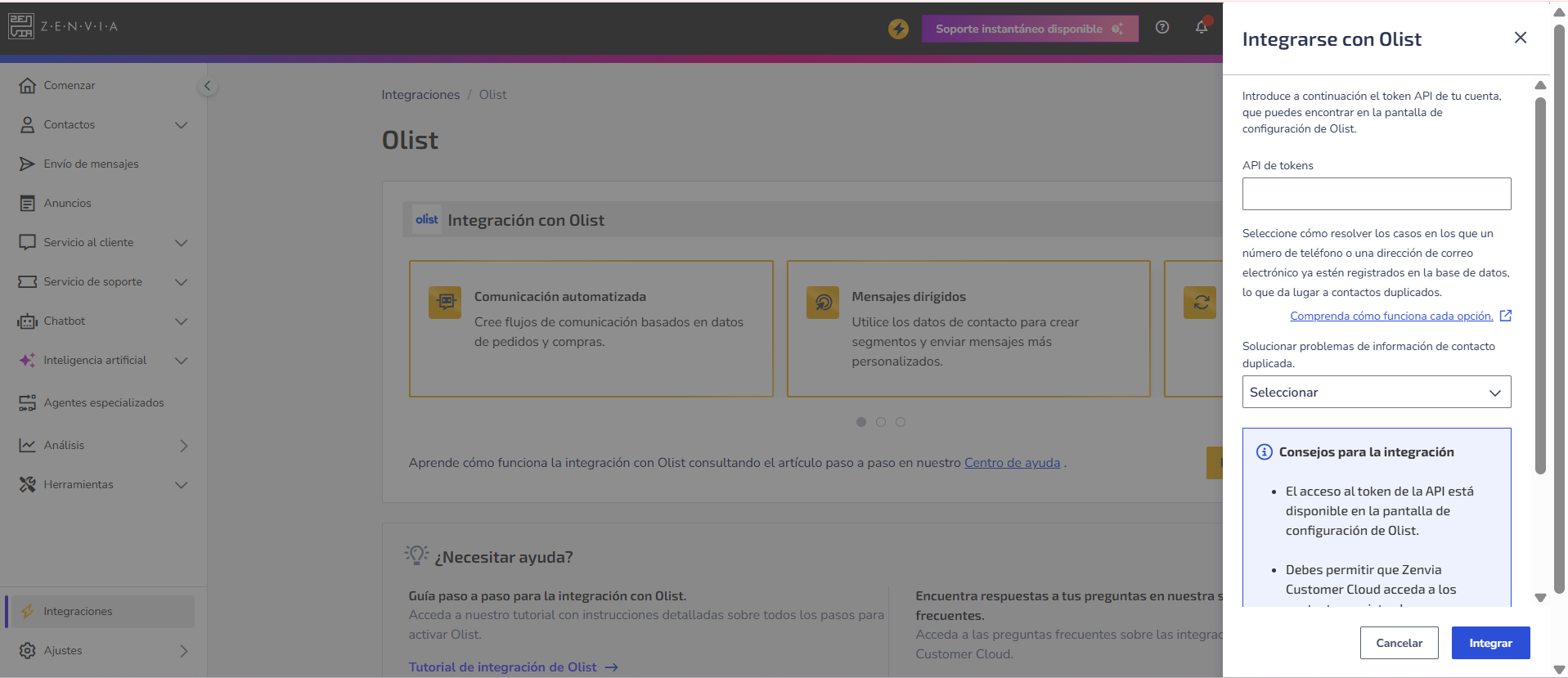
Task: Click the Comunicación automatizada card icon
Action: coord(445,302)
